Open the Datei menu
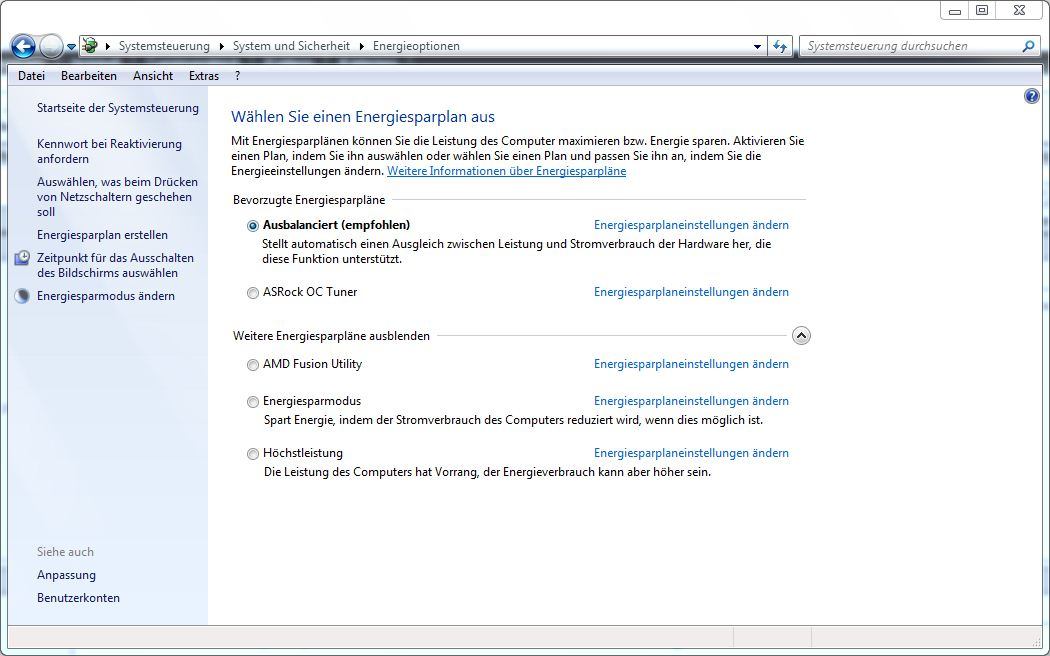1050x656 pixels. pos(31,76)
